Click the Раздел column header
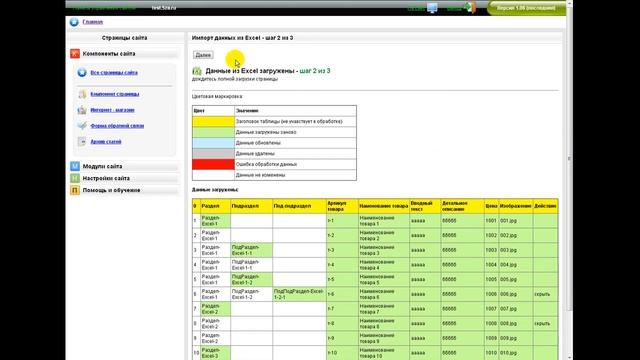The width and height of the screenshot is (640, 360). [215, 206]
